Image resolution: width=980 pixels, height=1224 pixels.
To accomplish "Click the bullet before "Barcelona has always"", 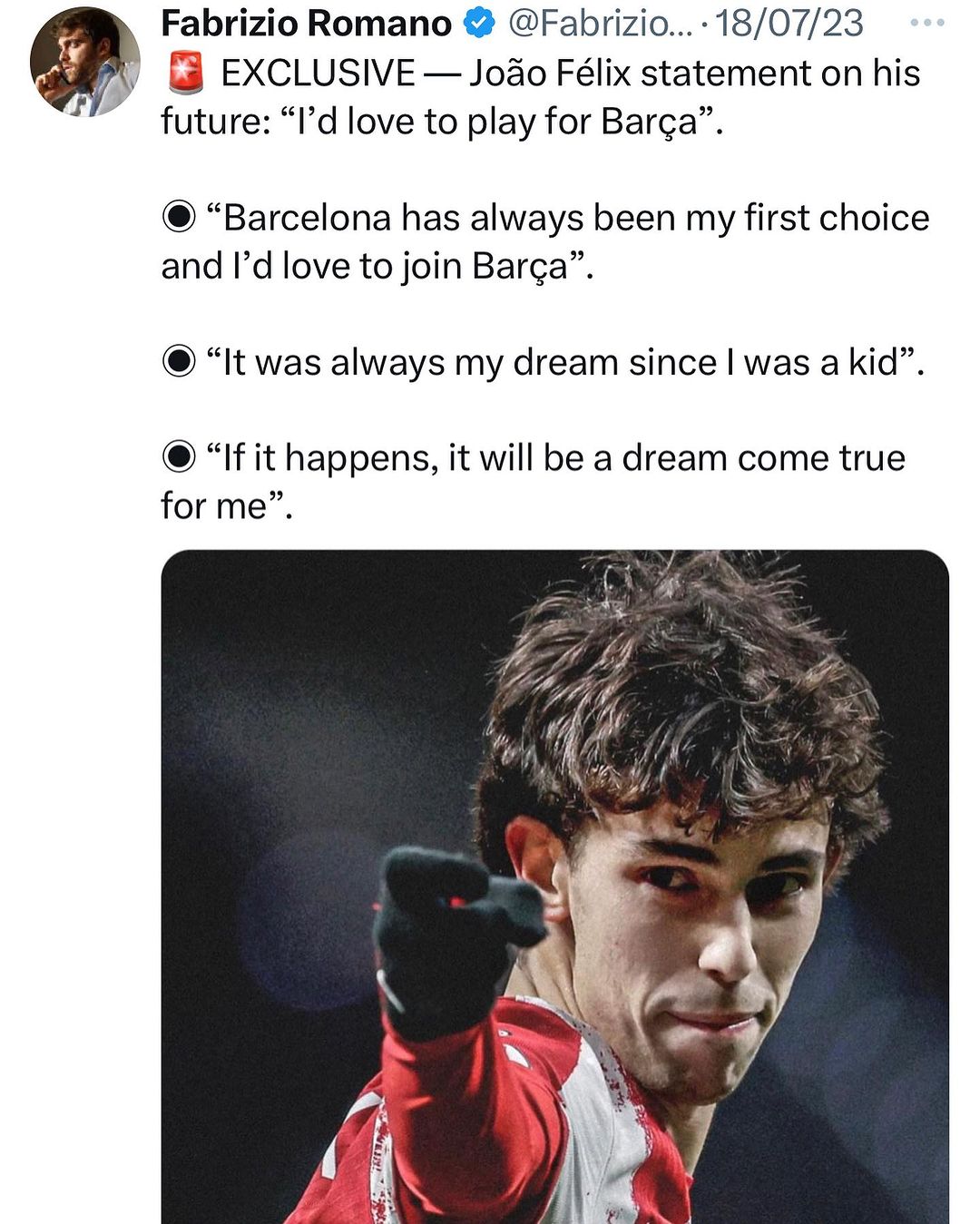I will [179, 218].
